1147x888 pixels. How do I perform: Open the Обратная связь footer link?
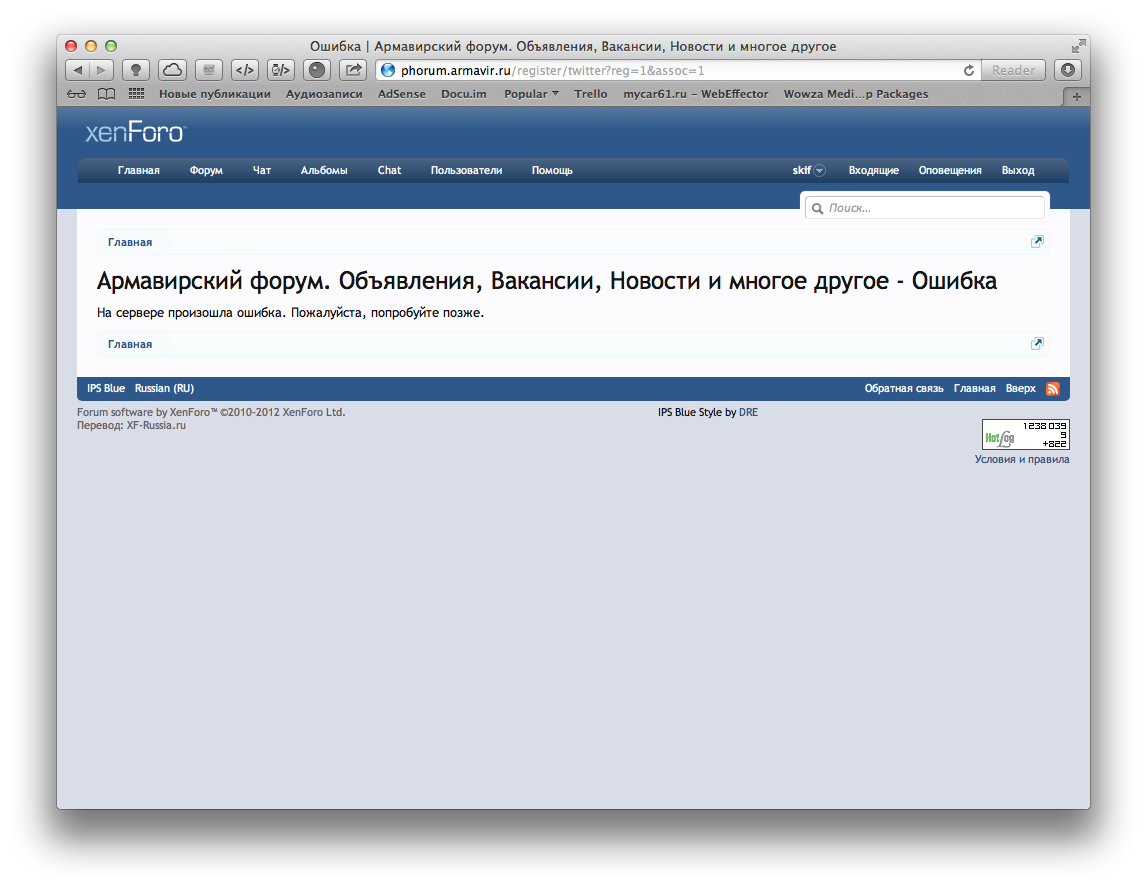click(903, 389)
